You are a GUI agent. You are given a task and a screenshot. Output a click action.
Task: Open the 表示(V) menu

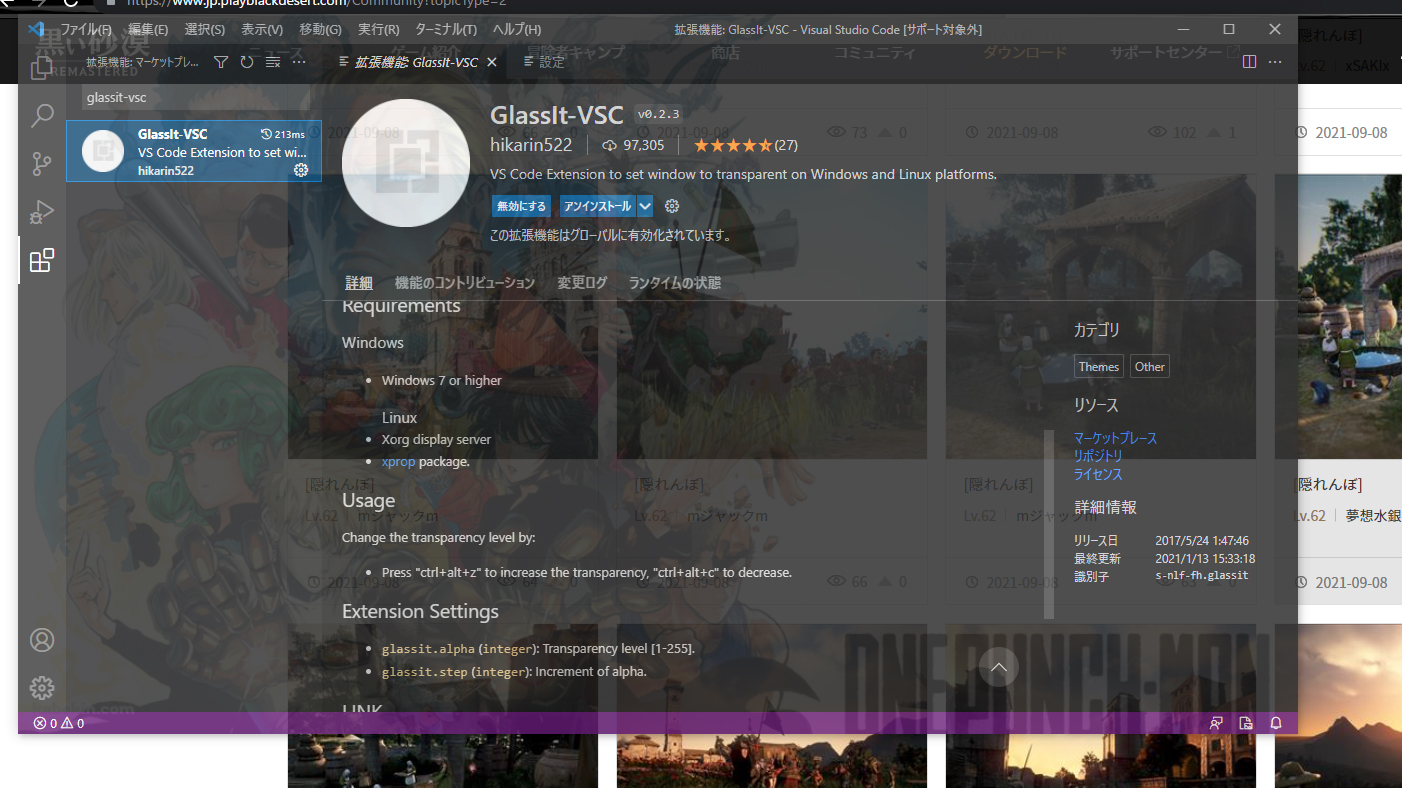tap(262, 29)
